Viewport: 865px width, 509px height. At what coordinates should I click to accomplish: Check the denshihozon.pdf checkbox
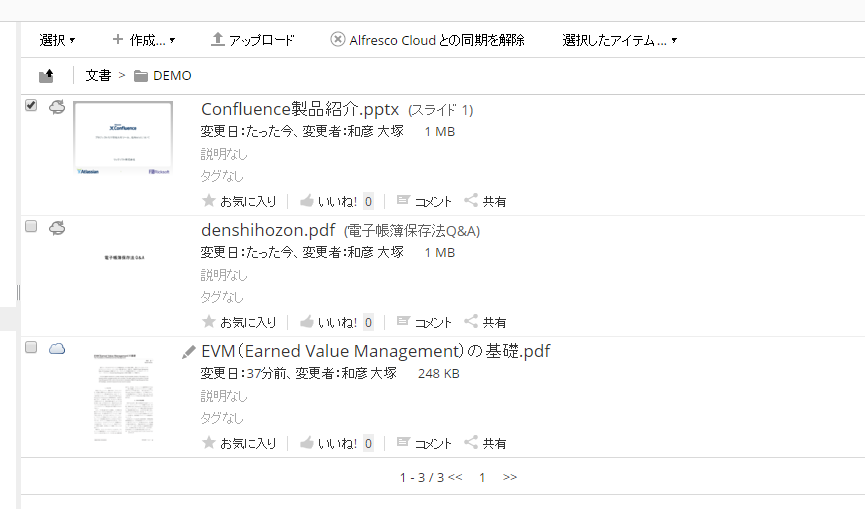(31, 226)
